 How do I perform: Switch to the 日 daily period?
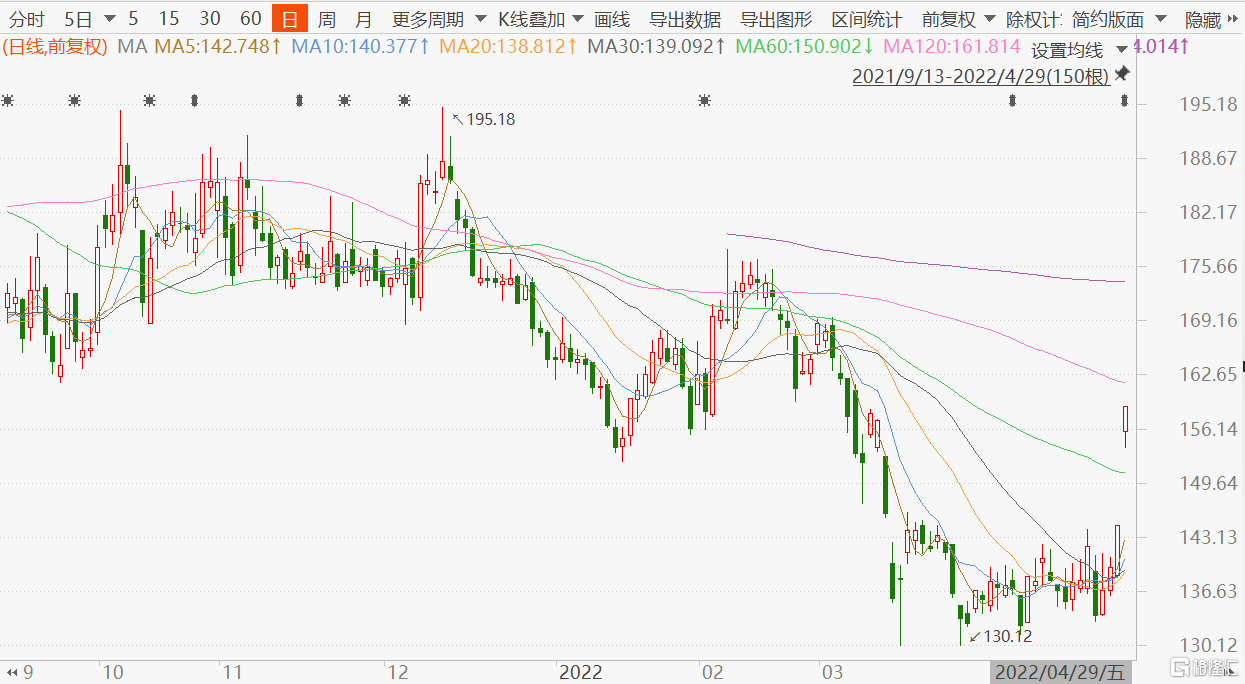point(290,19)
